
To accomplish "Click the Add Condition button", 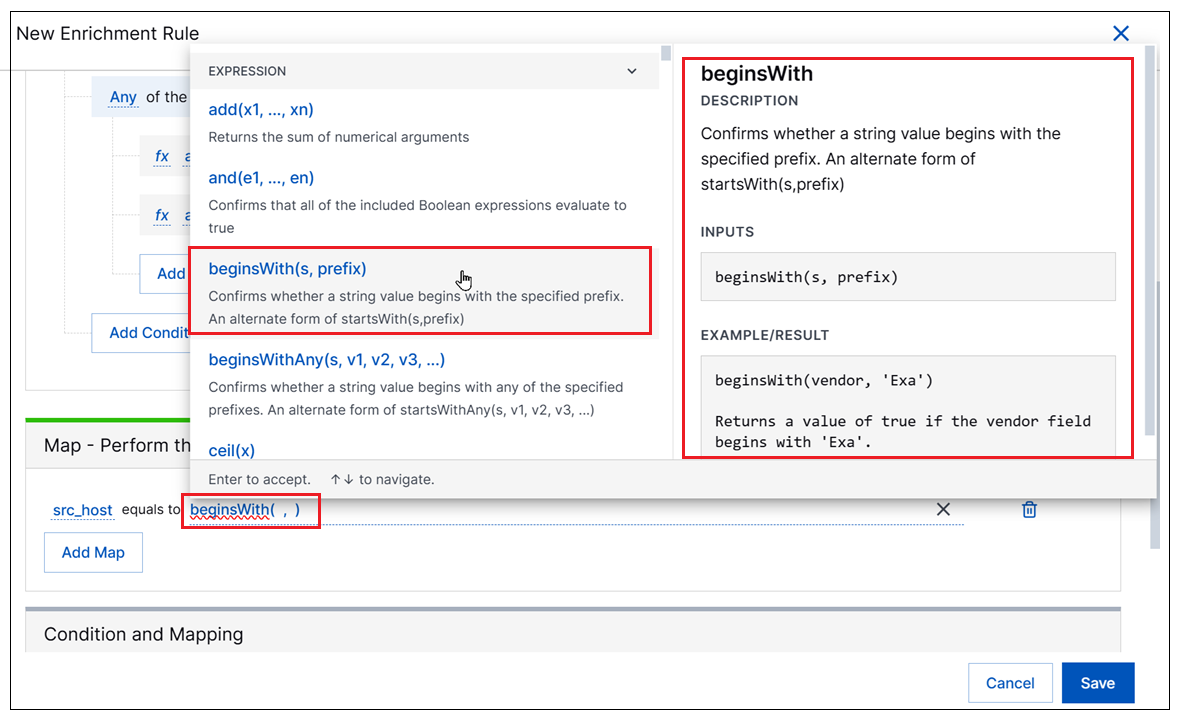I will click(141, 333).
